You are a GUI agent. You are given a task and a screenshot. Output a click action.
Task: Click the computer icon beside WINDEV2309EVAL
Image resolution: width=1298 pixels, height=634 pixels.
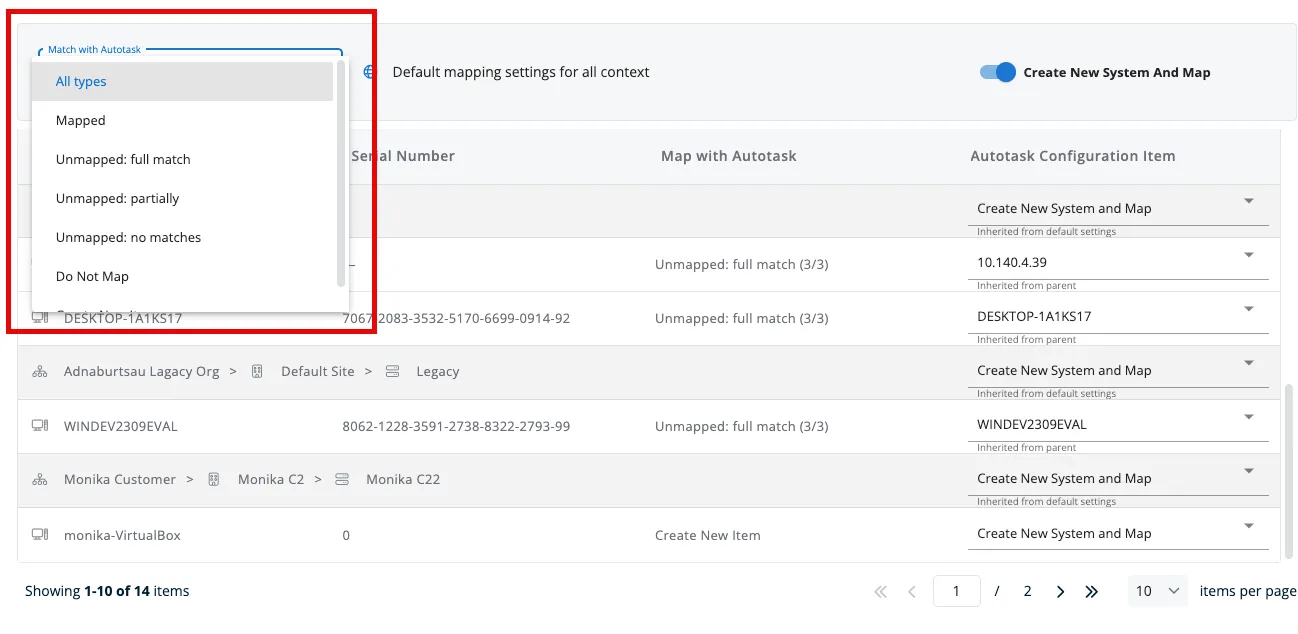40,425
